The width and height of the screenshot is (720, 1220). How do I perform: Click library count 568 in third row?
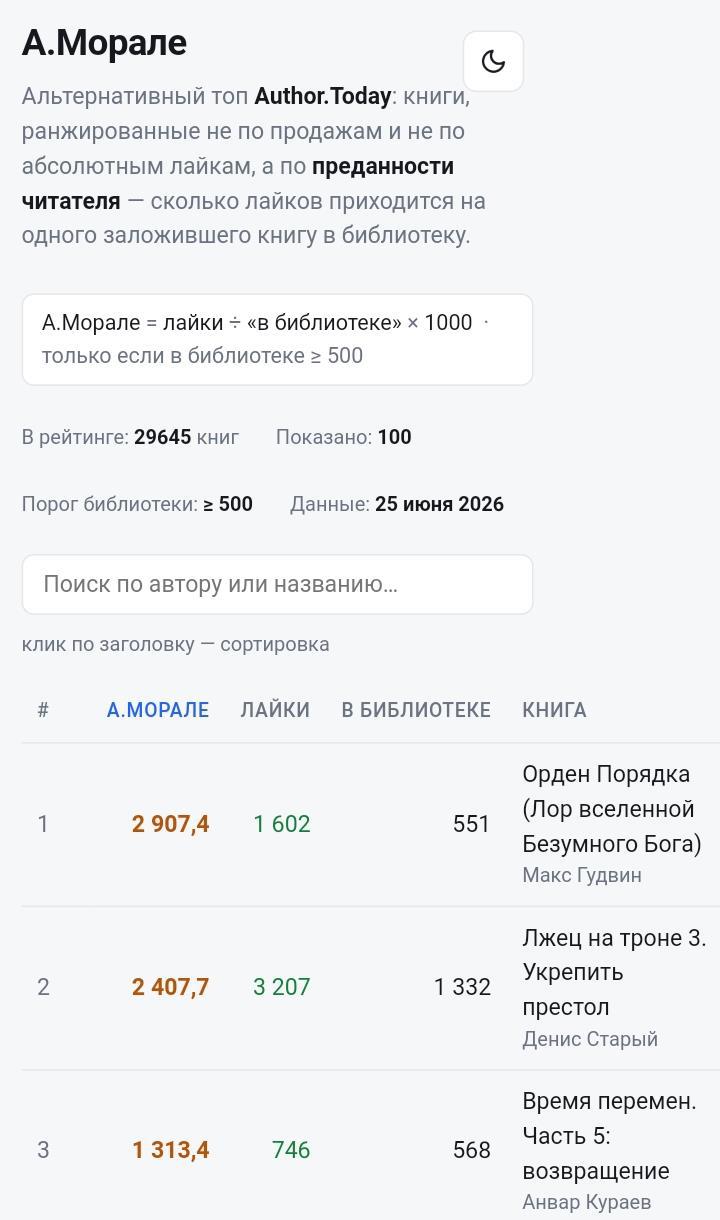click(471, 1150)
